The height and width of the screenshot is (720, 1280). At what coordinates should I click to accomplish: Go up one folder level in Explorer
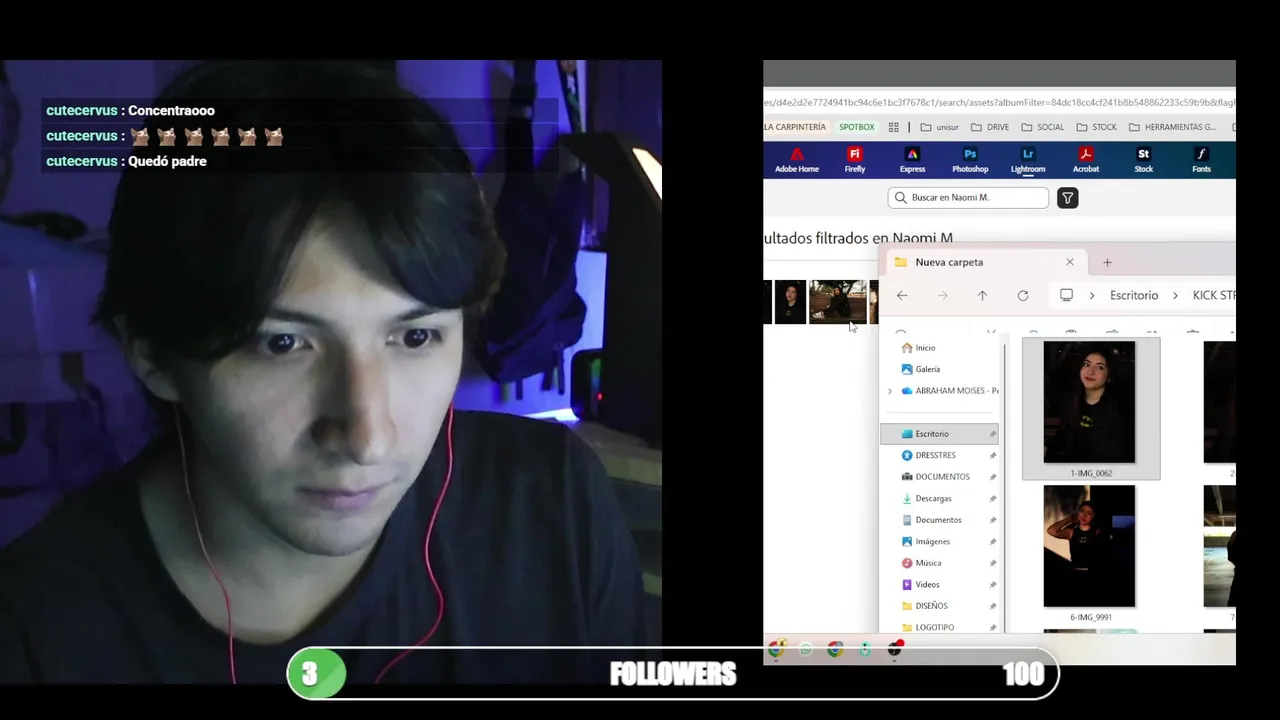(x=982, y=295)
